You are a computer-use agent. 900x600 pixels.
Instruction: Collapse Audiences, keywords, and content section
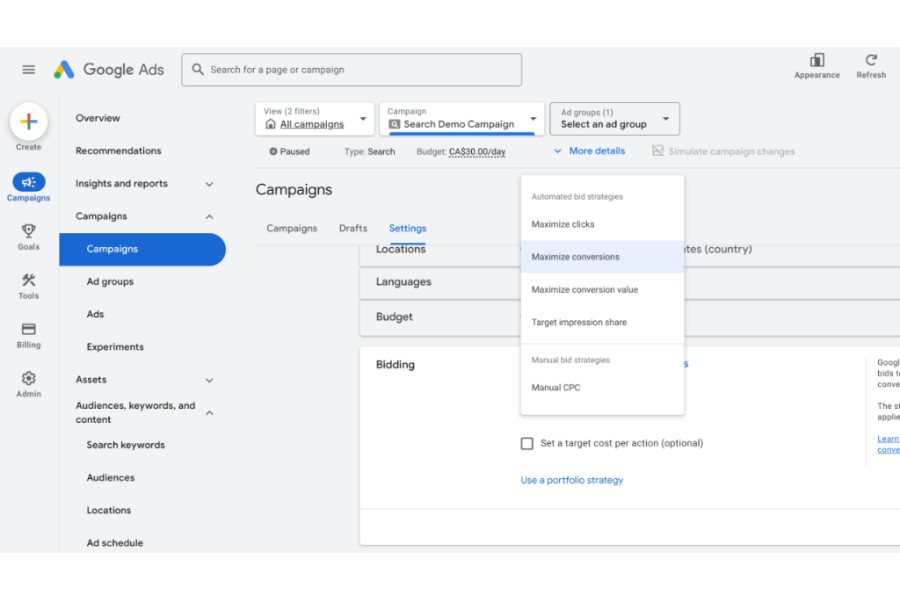(210, 413)
